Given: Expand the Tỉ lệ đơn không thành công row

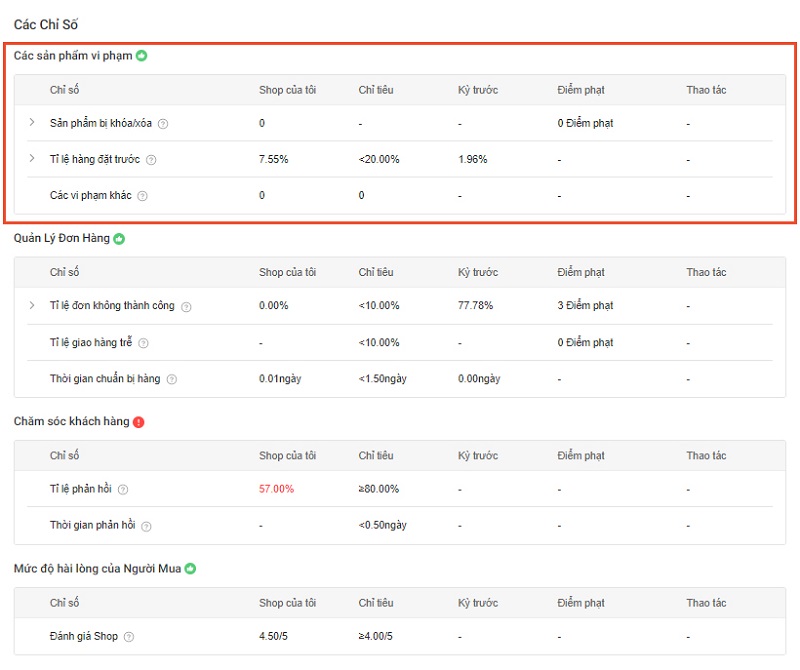Looking at the screenshot, I should (x=32, y=306).
